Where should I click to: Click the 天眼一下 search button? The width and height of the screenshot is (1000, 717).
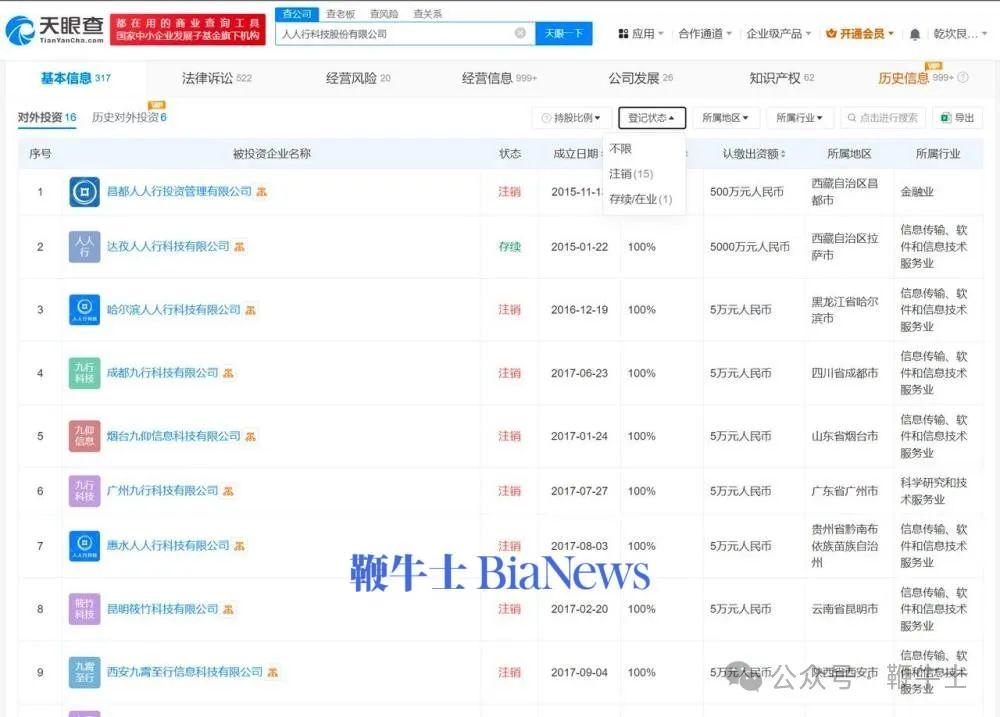(x=564, y=33)
